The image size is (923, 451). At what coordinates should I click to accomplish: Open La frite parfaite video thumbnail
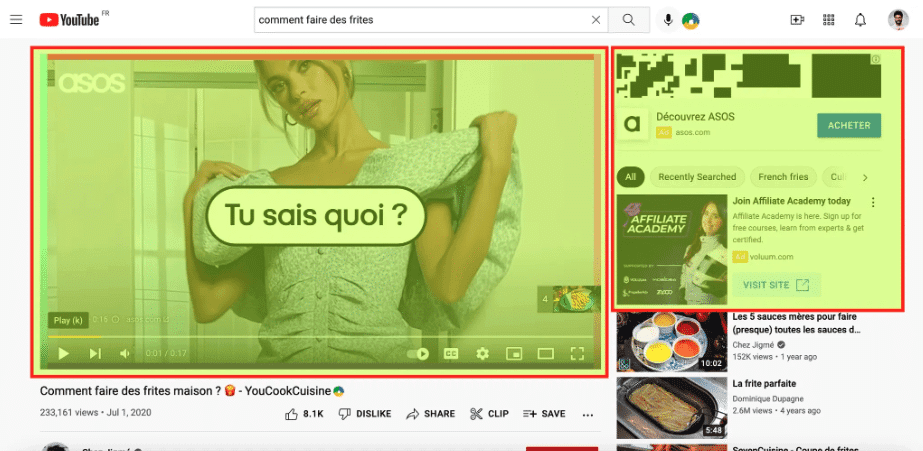[x=672, y=408]
